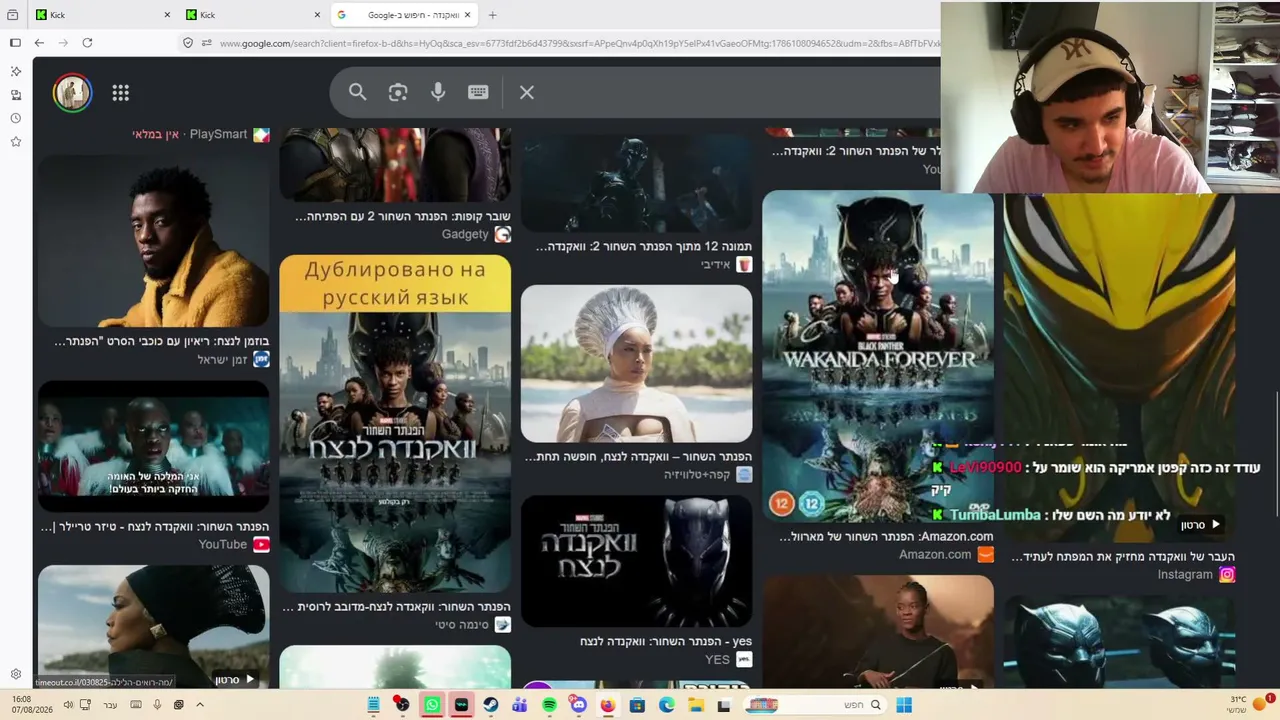
Task: Open WhatsApp from the taskbar
Action: pos(432,705)
